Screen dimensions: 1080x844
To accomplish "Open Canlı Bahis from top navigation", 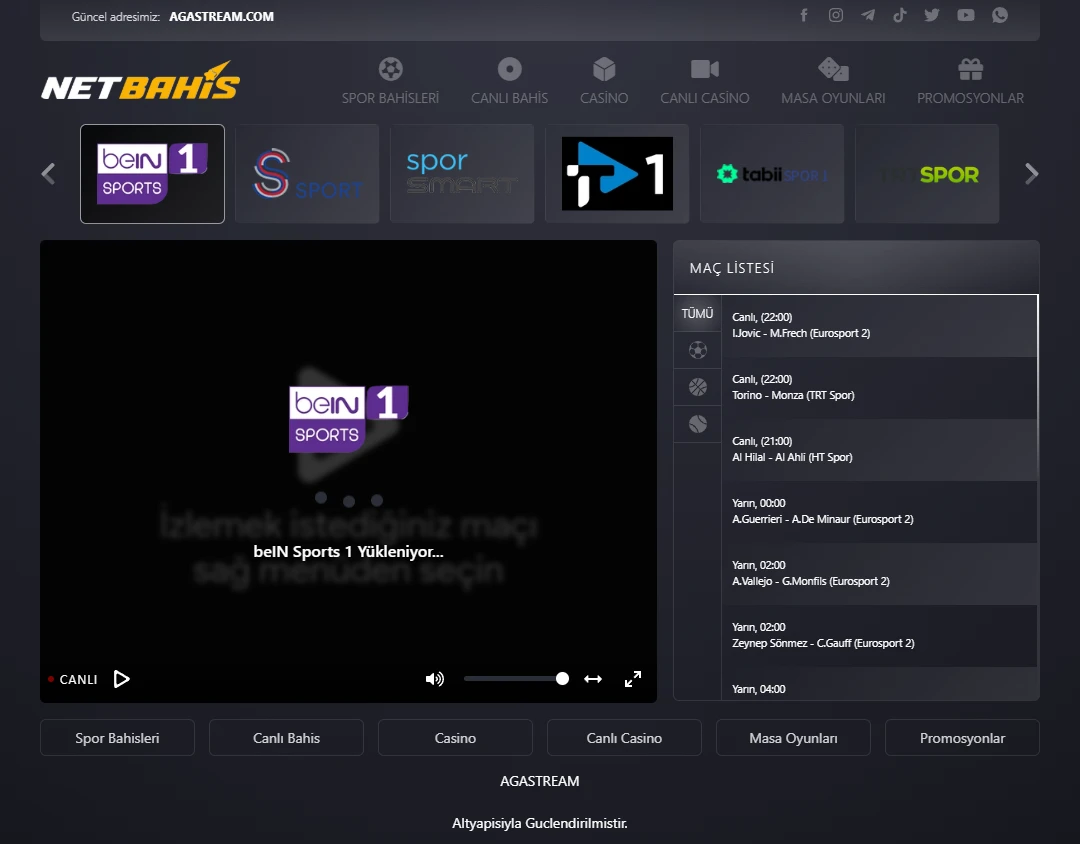I will pyautogui.click(x=510, y=81).
